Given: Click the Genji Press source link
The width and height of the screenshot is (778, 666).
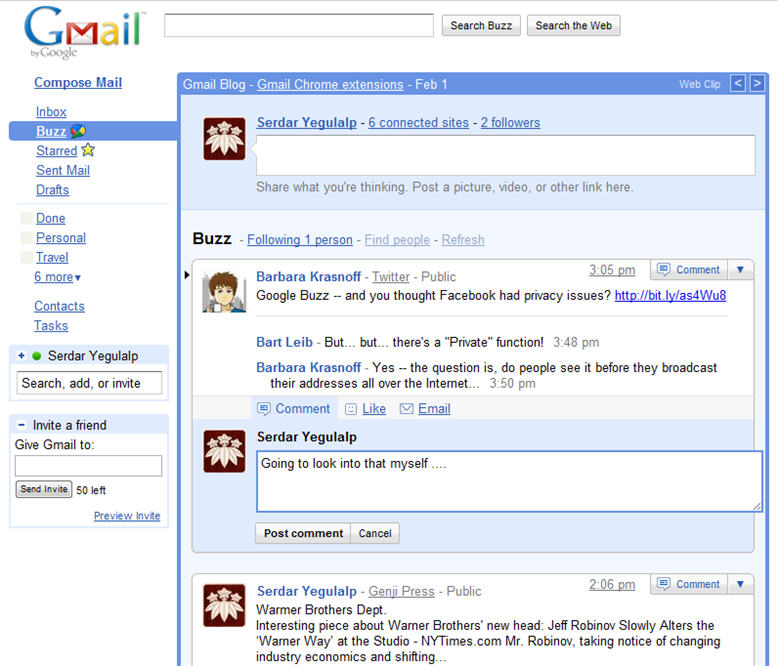Looking at the screenshot, I should click(x=401, y=591).
